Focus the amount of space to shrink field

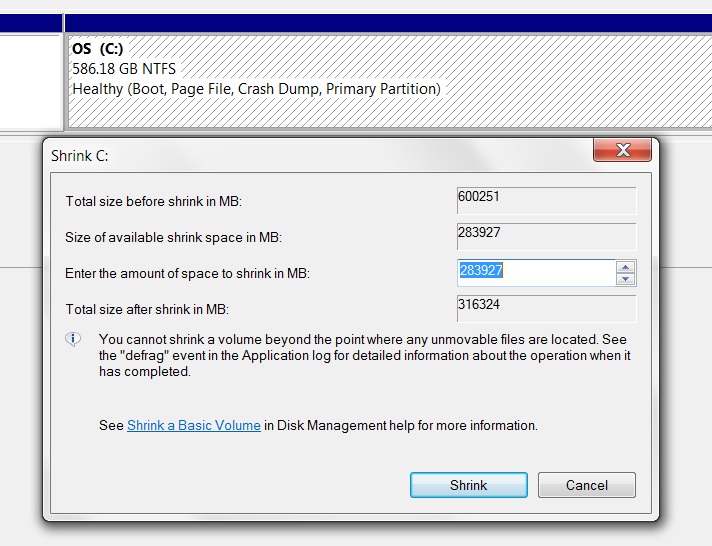[536, 273]
